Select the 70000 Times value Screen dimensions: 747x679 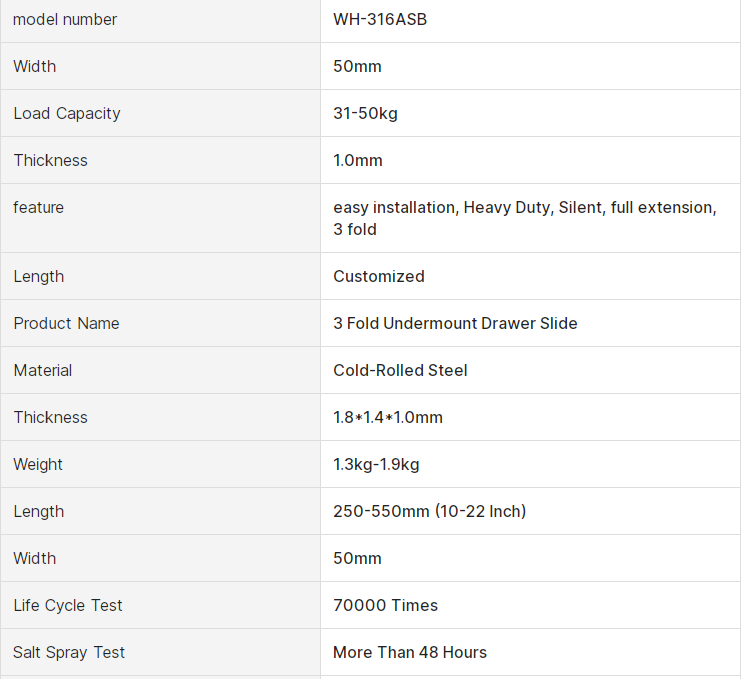tap(385, 605)
